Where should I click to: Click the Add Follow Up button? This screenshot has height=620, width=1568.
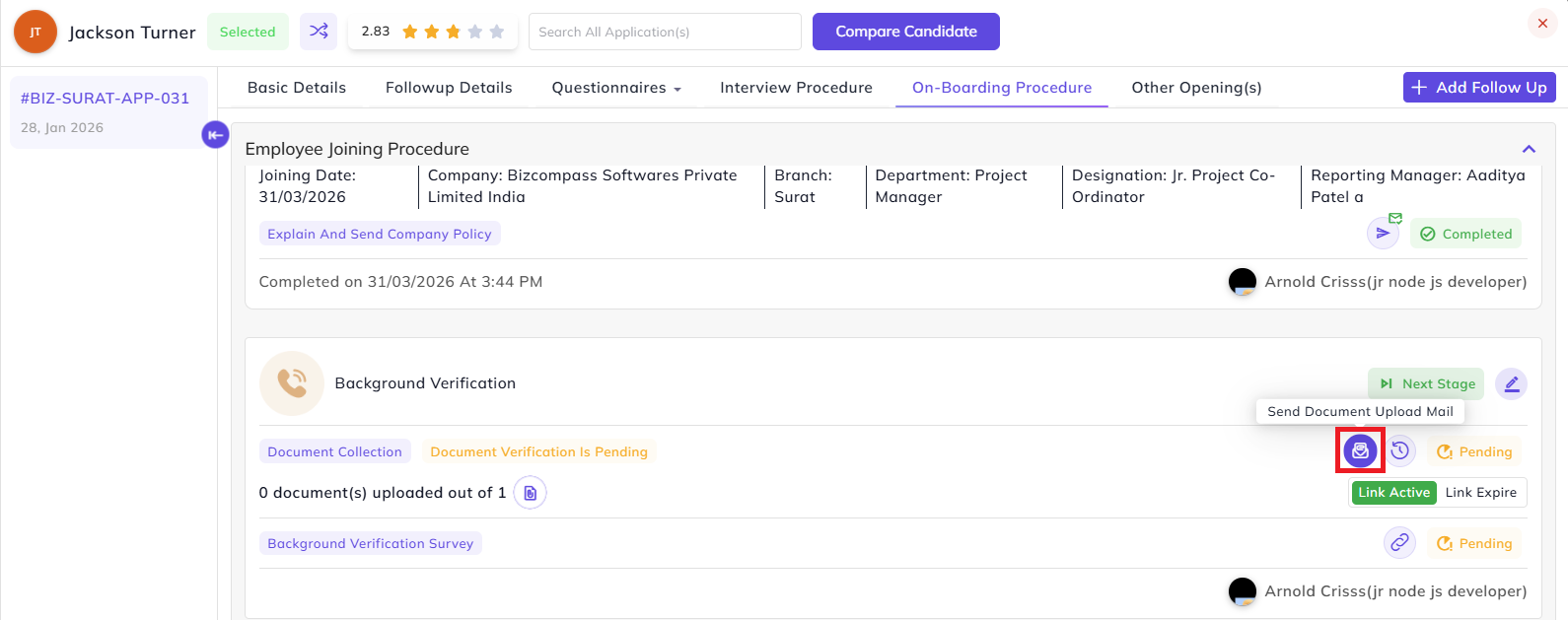pyautogui.click(x=1479, y=88)
